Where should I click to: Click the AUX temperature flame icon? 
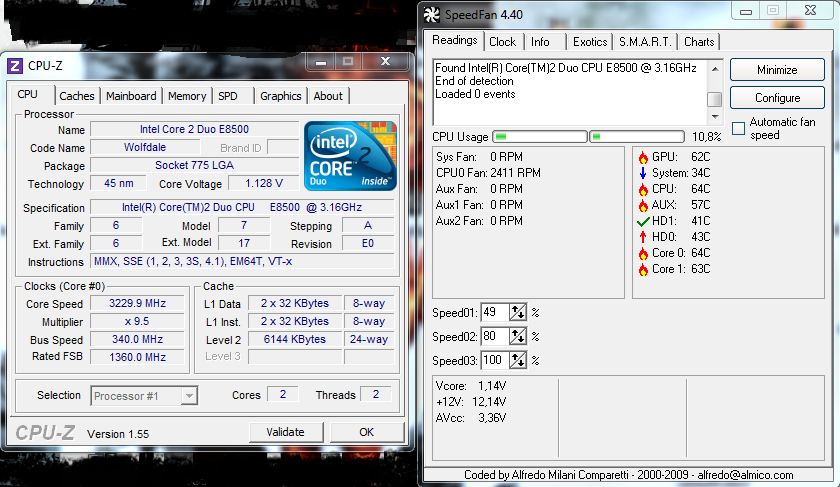643,205
